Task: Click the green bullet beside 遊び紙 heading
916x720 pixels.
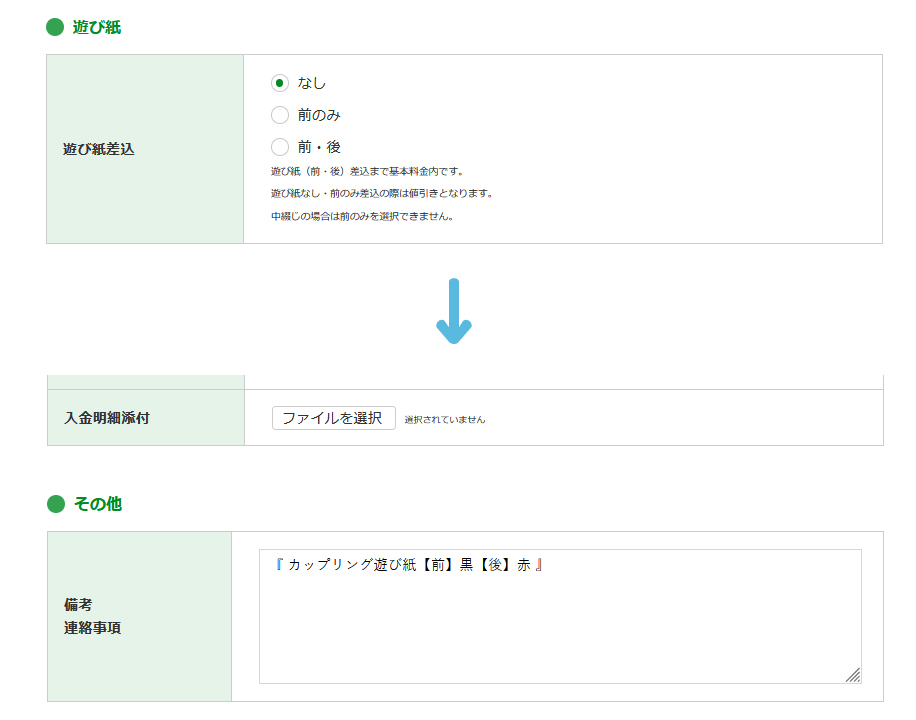Action: (55, 28)
